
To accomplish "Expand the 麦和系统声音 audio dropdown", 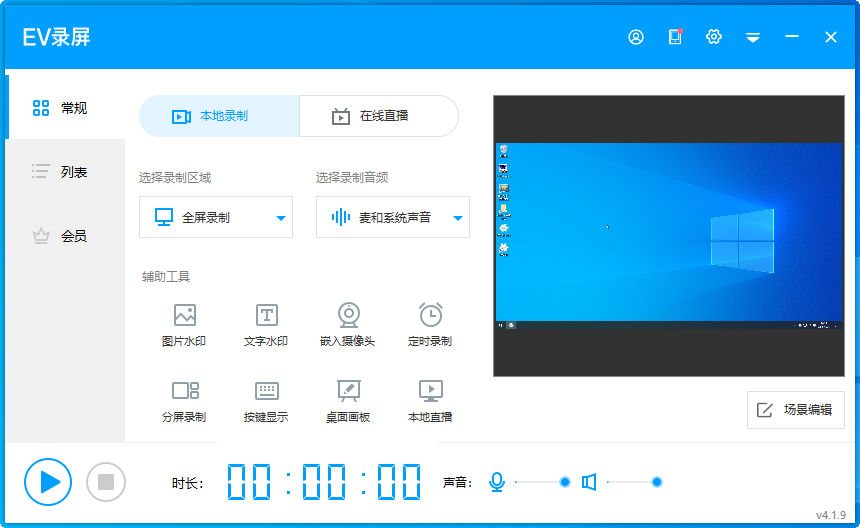I will (393, 217).
